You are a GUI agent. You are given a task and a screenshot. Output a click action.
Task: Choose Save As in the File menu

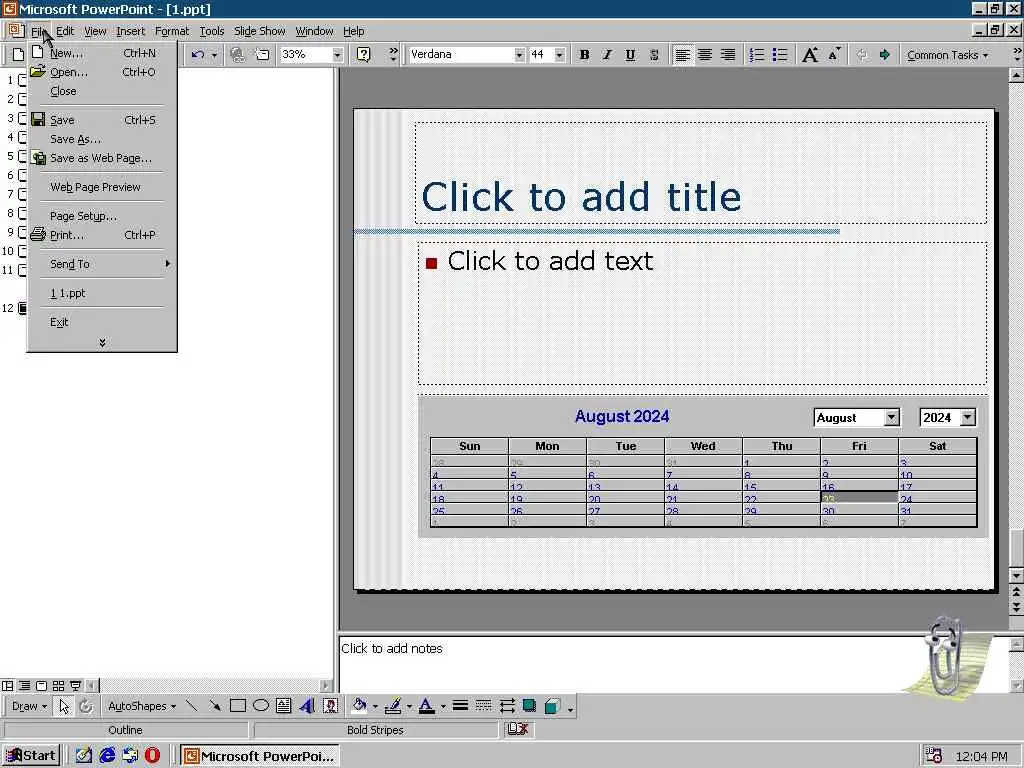[x=102, y=139]
